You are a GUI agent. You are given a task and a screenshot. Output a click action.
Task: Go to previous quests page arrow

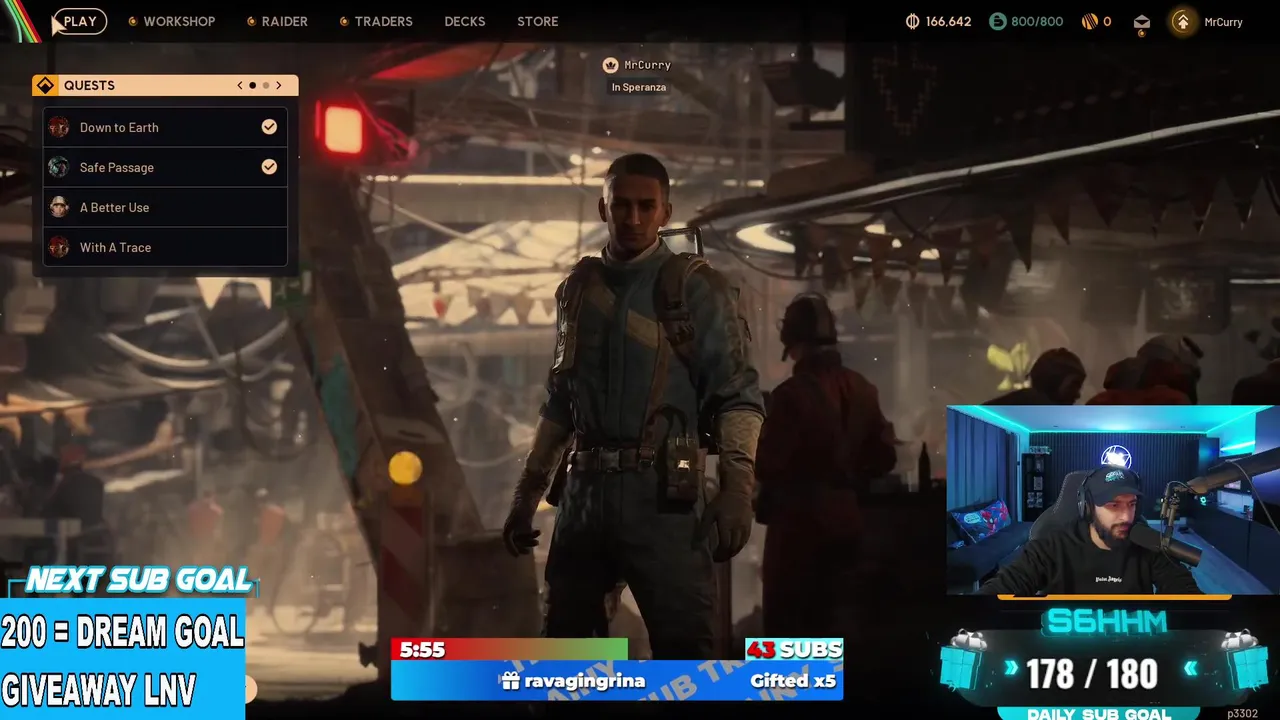[240, 85]
